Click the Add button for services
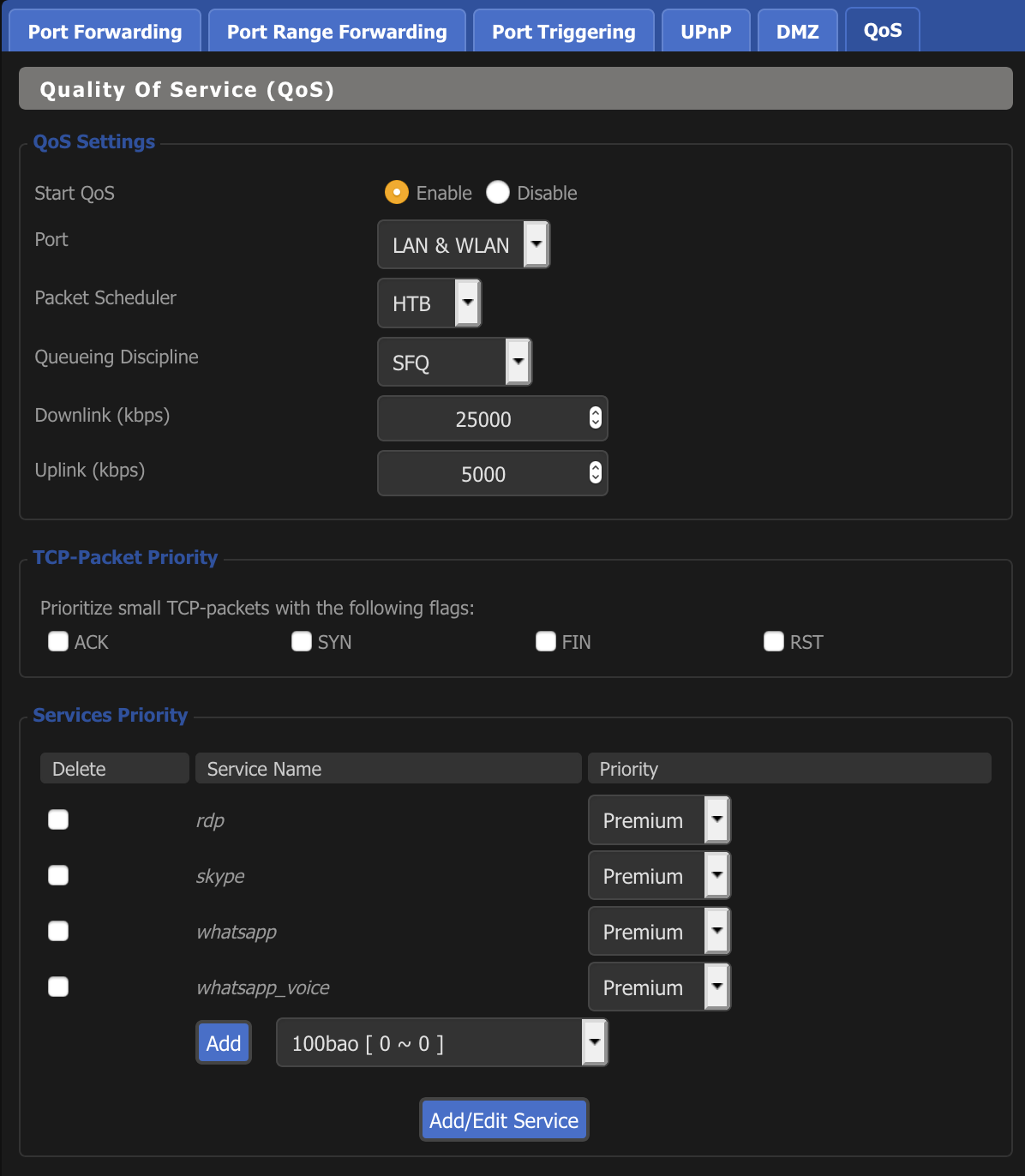This screenshot has width=1025, height=1176. tap(224, 1043)
